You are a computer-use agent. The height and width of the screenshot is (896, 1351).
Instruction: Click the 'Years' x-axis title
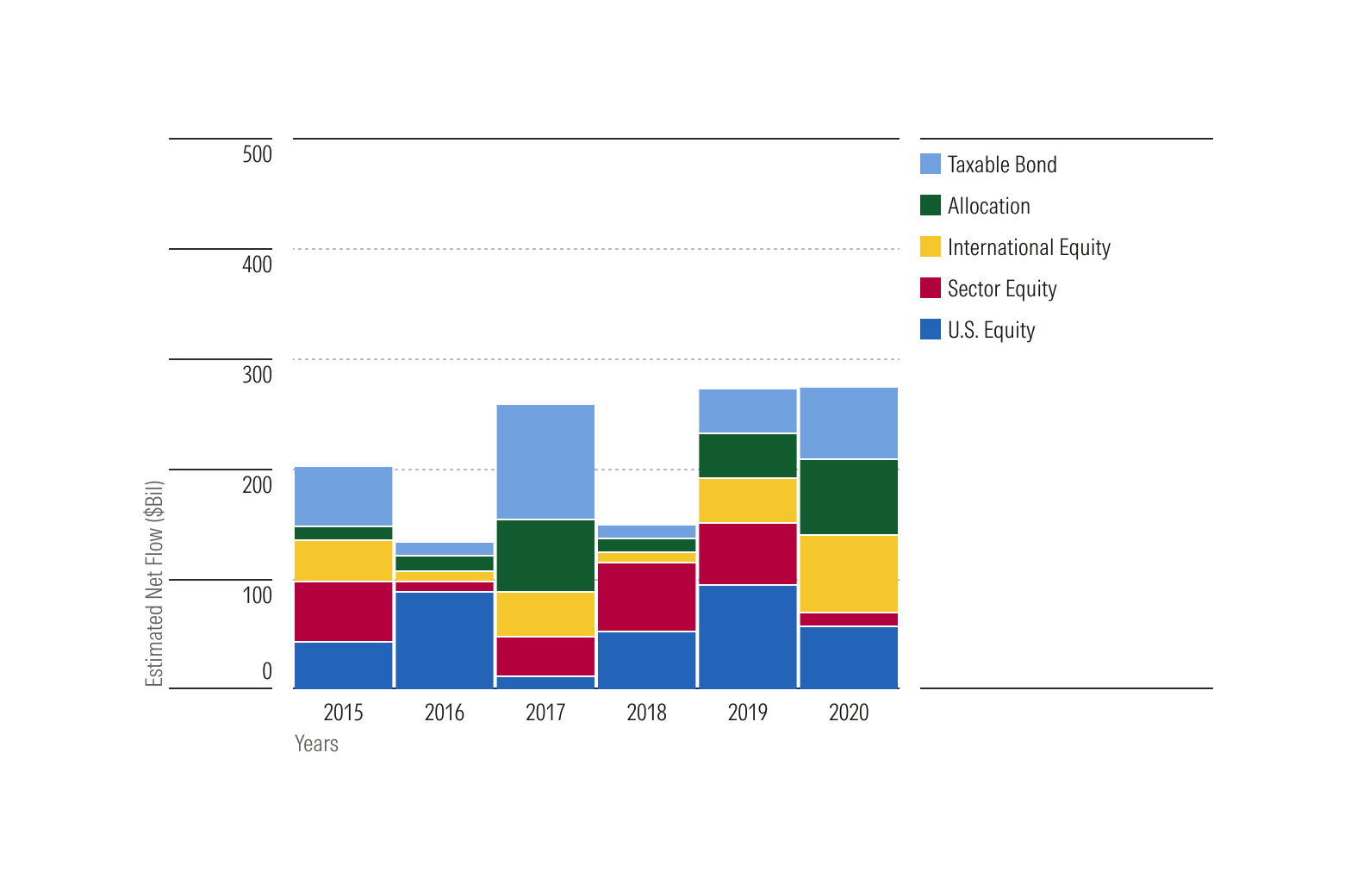316,744
